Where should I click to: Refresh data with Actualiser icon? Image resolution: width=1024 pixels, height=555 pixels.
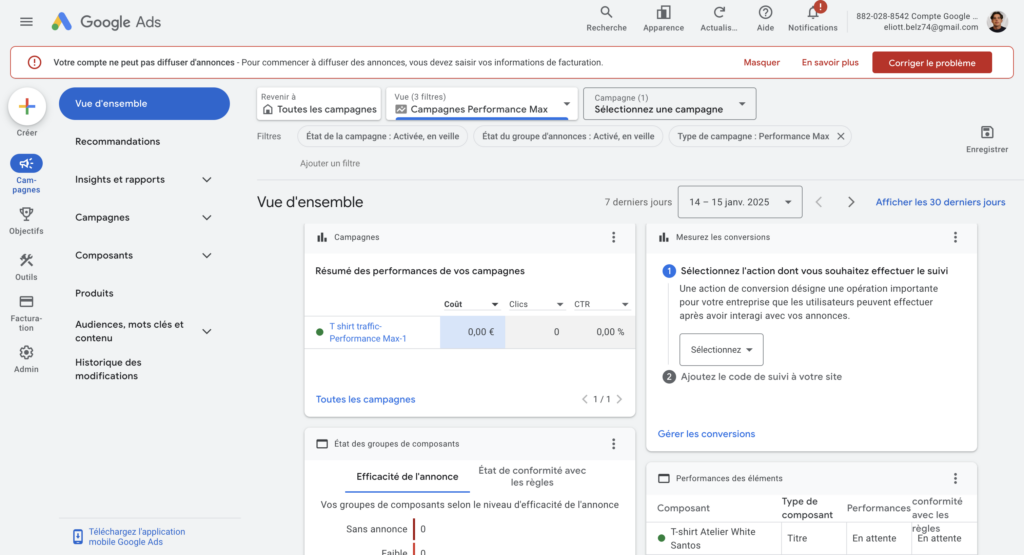[x=718, y=18]
